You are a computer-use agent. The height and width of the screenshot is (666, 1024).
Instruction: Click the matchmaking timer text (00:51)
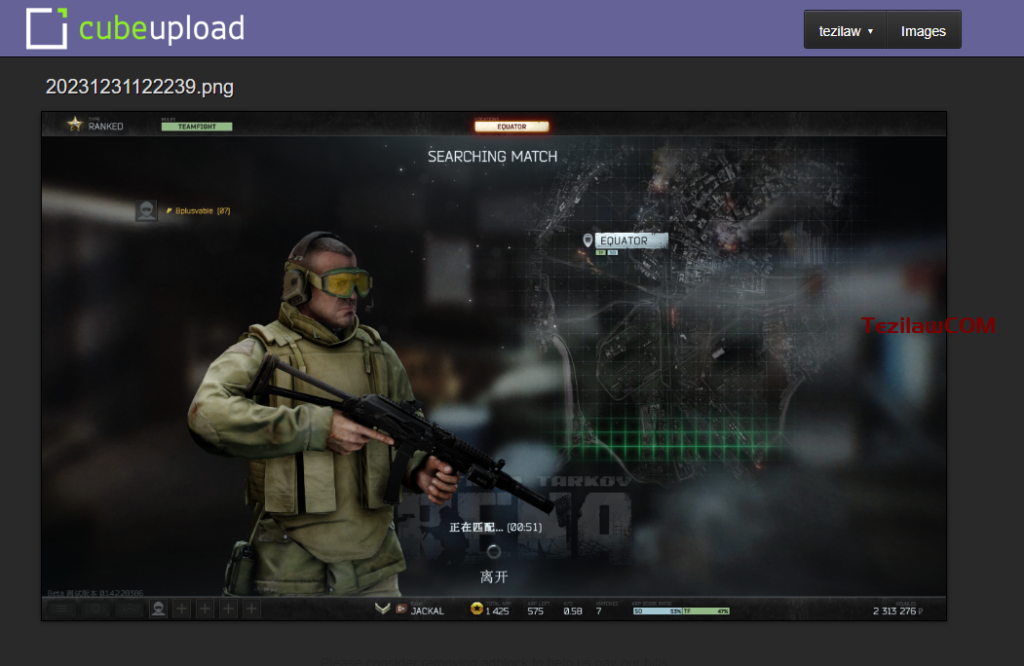click(524, 527)
